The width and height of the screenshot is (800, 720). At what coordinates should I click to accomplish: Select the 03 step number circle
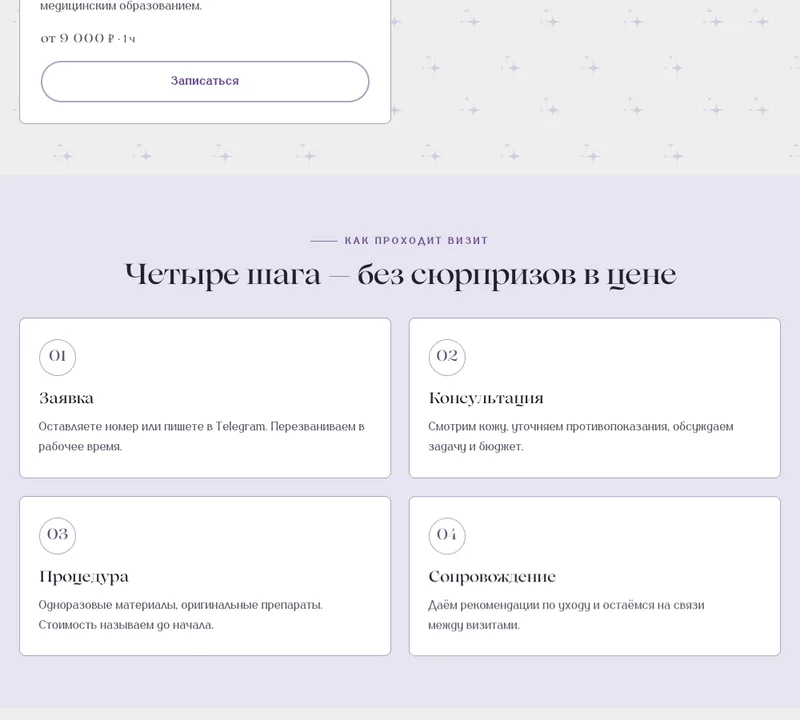pyautogui.click(x=57, y=536)
